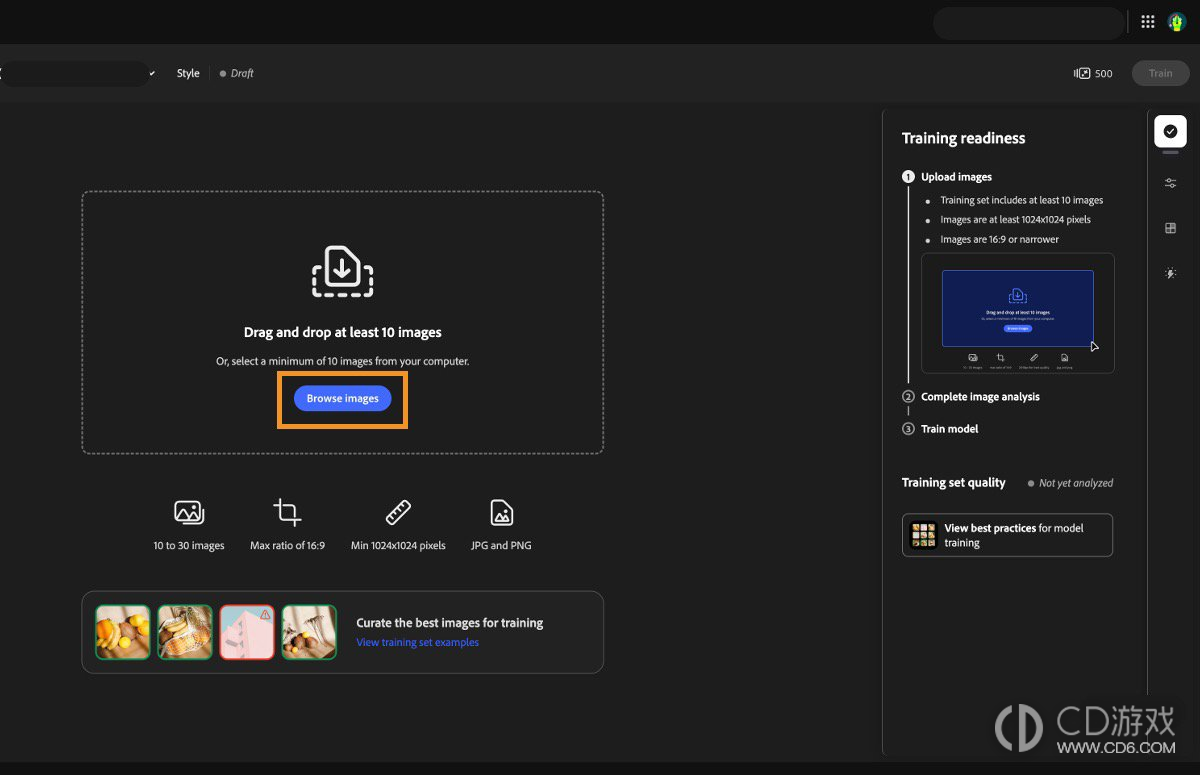Open the bananas in mesh bag thumbnail
The width and height of the screenshot is (1200, 775).
(x=185, y=632)
